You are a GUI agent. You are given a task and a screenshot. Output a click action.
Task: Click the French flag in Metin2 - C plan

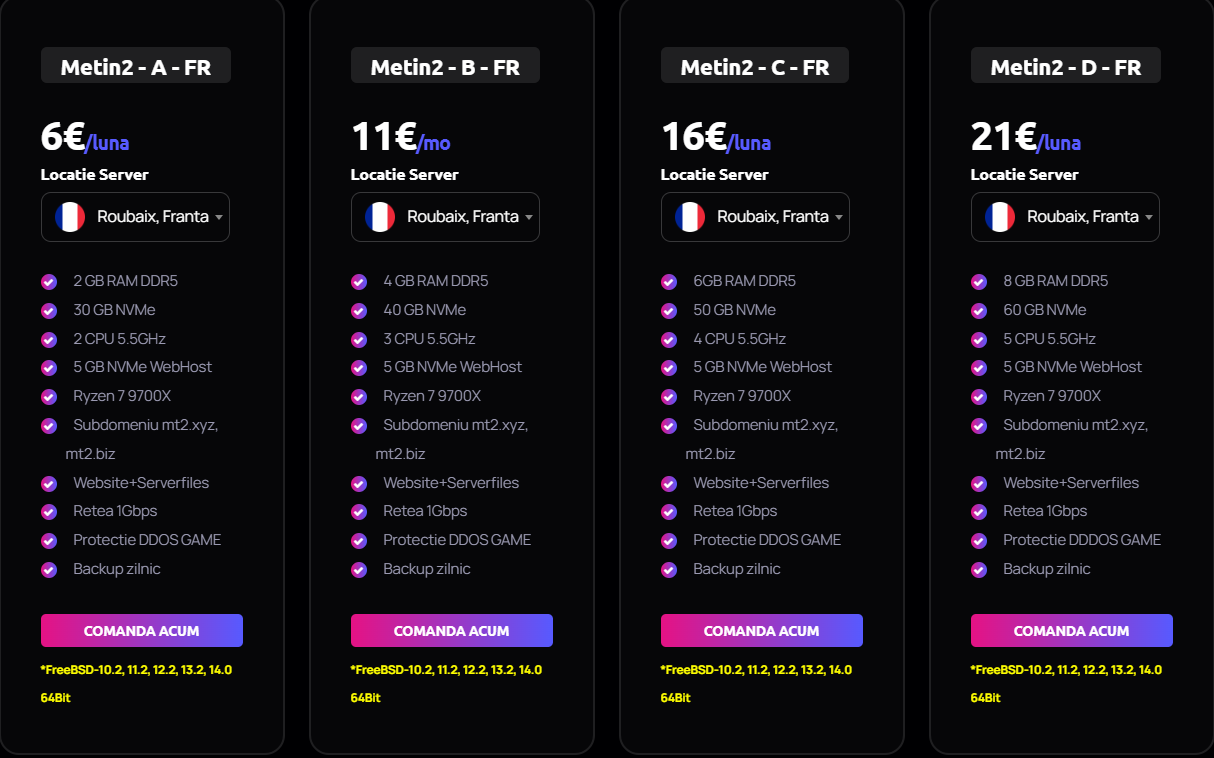point(690,217)
